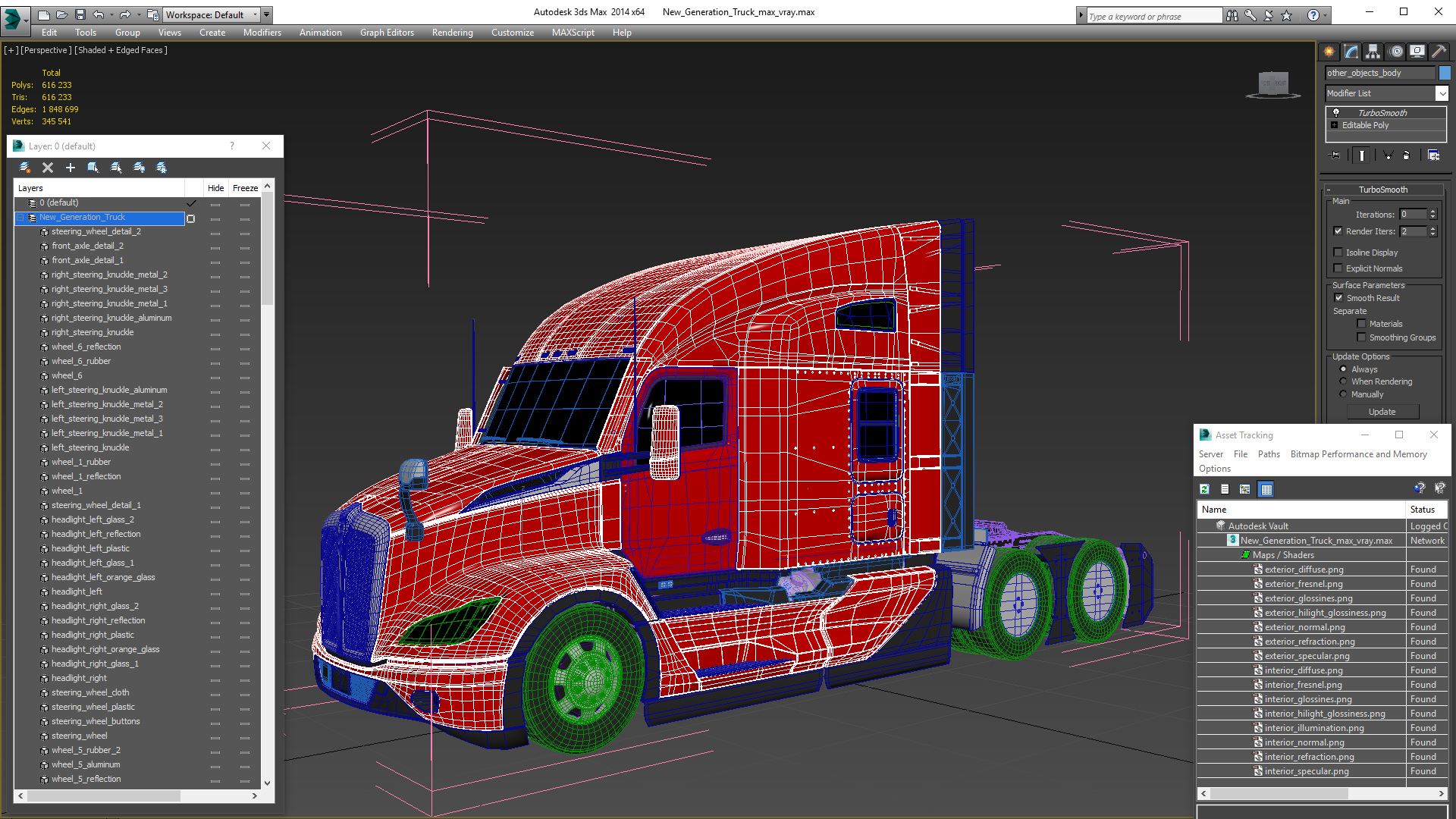Click the Shaded + Edged Faces viewport label

pyautogui.click(x=121, y=50)
